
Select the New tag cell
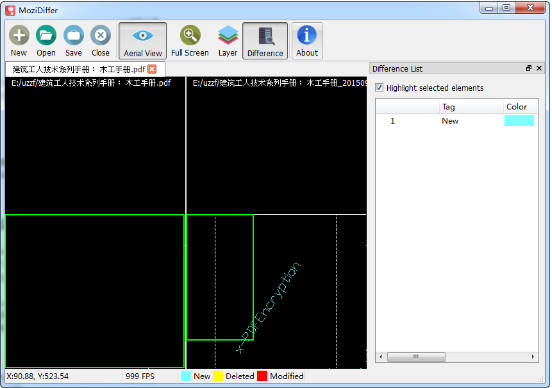(x=450, y=121)
